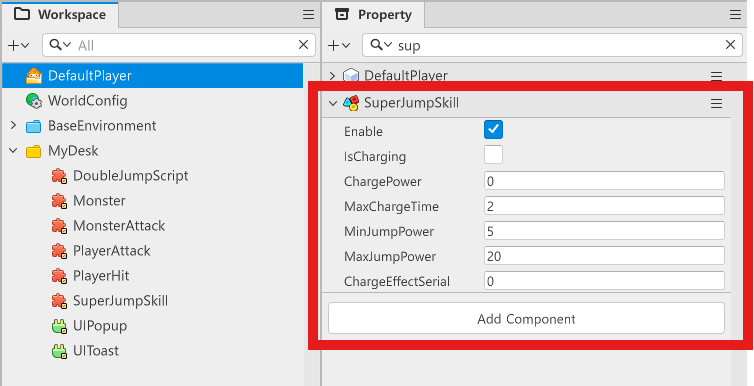Open the Workspace panel hamburger menu
This screenshot has height=386, width=754.
(x=309, y=15)
